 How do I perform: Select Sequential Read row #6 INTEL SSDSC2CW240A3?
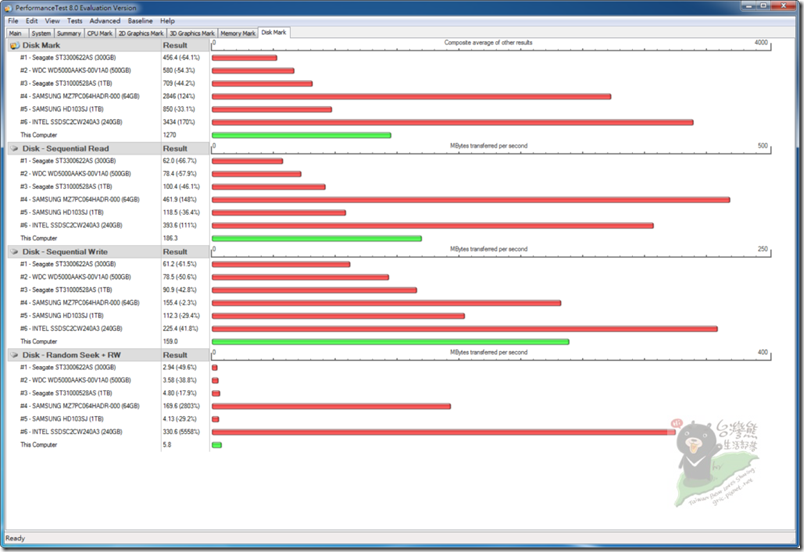point(71,225)
